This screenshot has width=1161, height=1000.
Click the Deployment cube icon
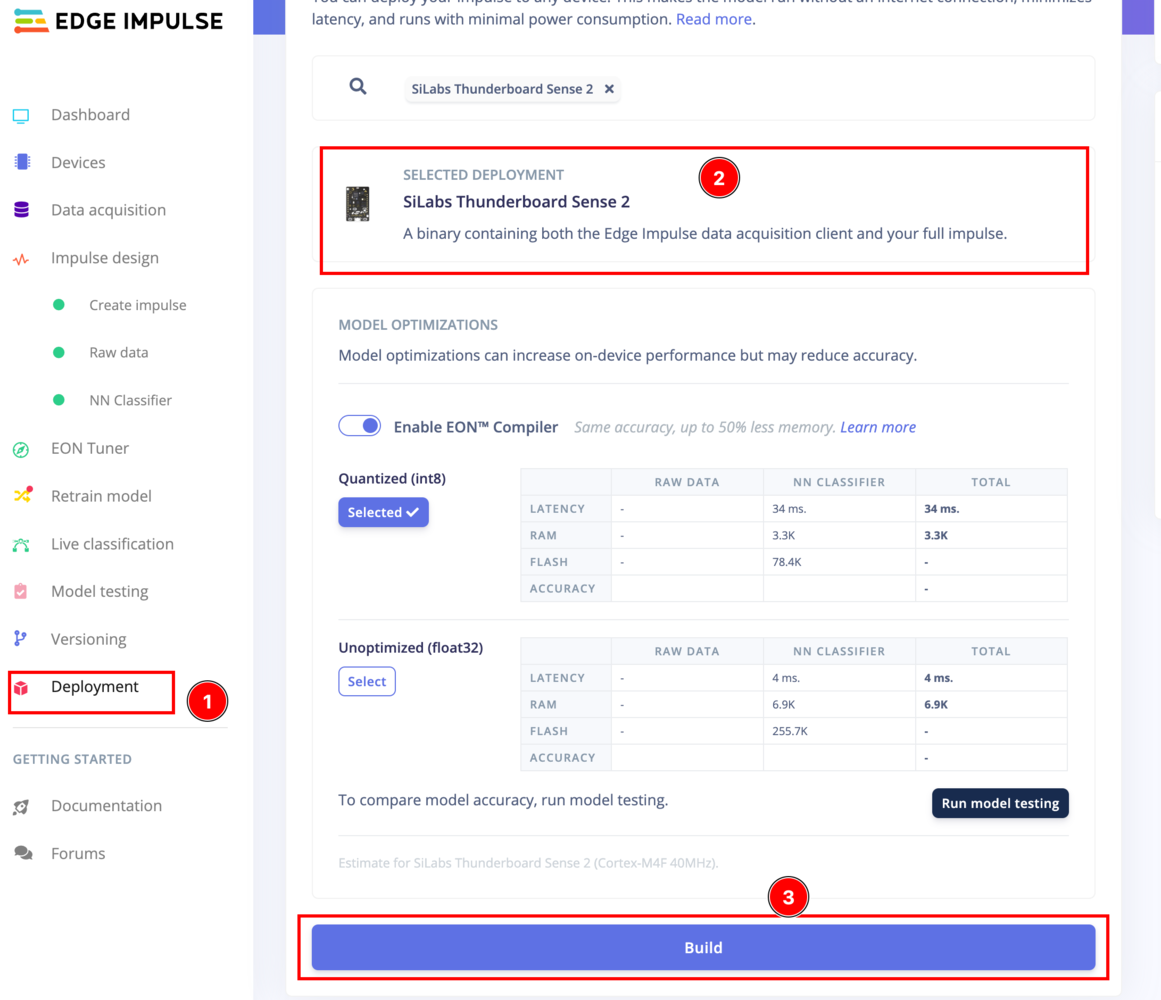click(x=21, y=688)
